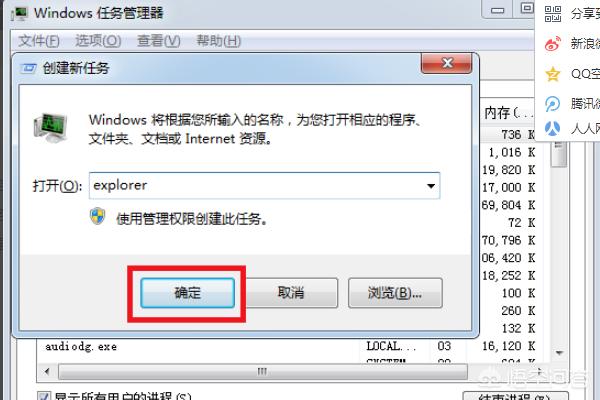Click the horizontal scrollbar thumb
Screen dimensions: 600x400
pos(262,371)
